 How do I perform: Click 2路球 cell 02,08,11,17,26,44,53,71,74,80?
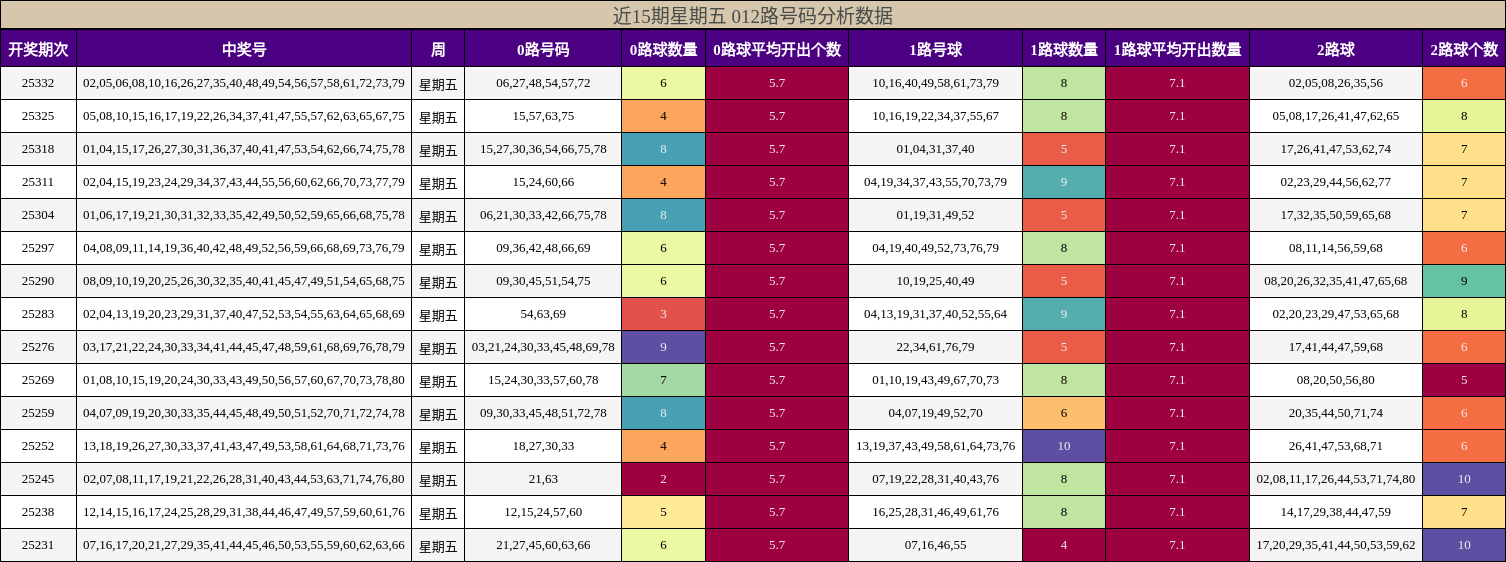pos(1336,479)
